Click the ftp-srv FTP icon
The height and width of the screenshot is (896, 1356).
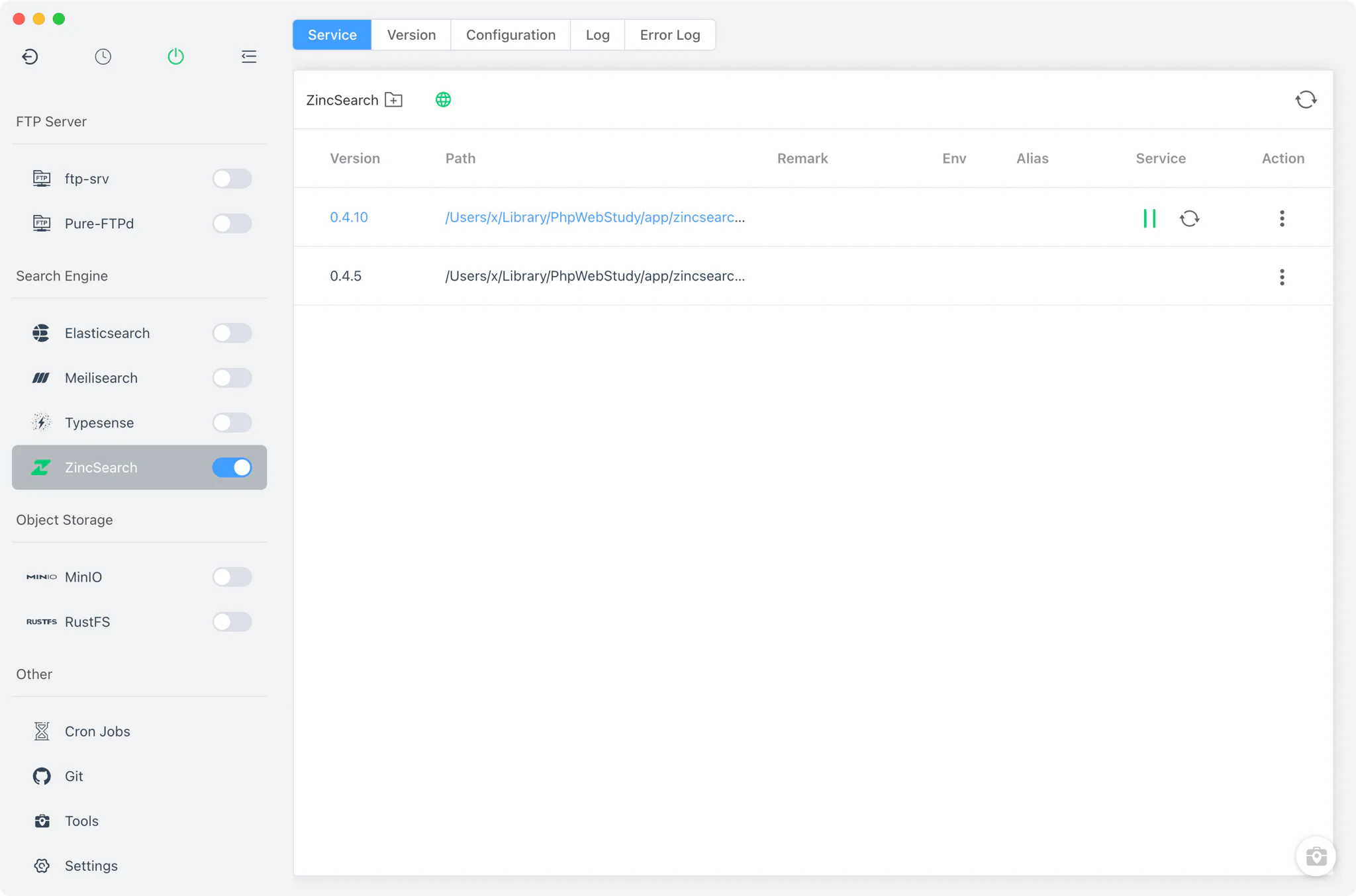coord(42,179)
